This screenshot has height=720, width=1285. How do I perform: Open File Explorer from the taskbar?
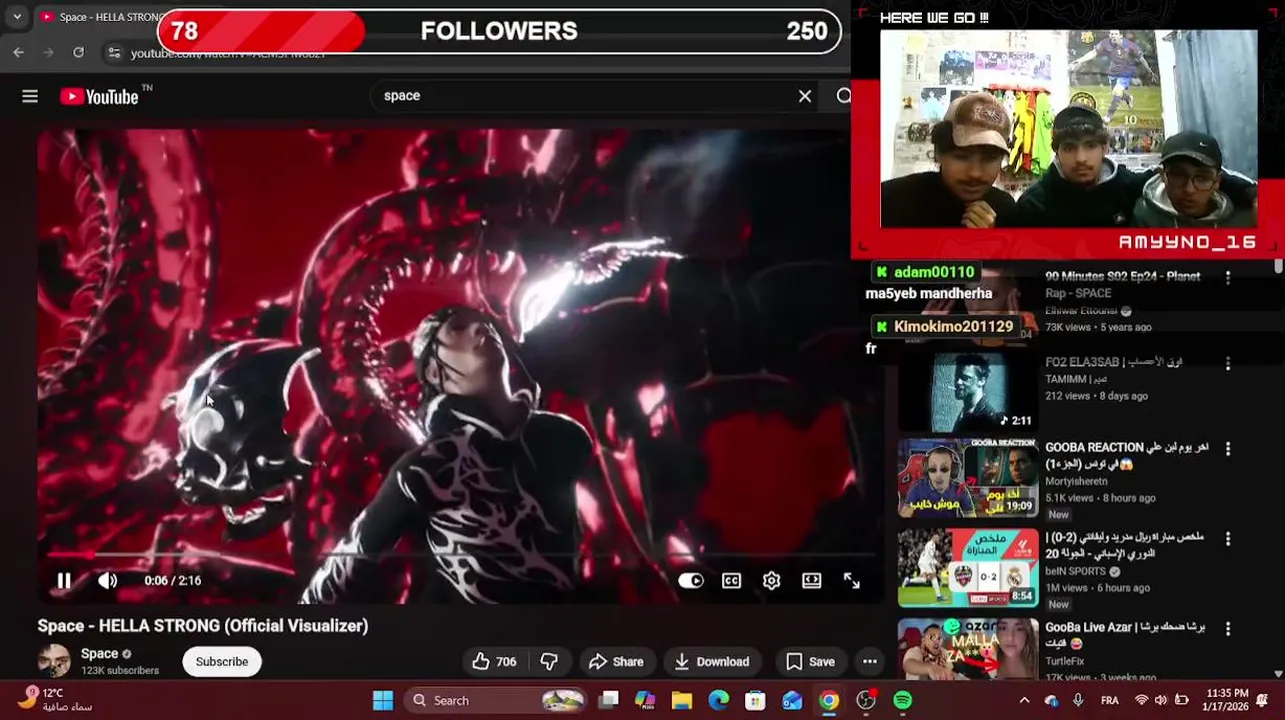[x=682, y=700]
